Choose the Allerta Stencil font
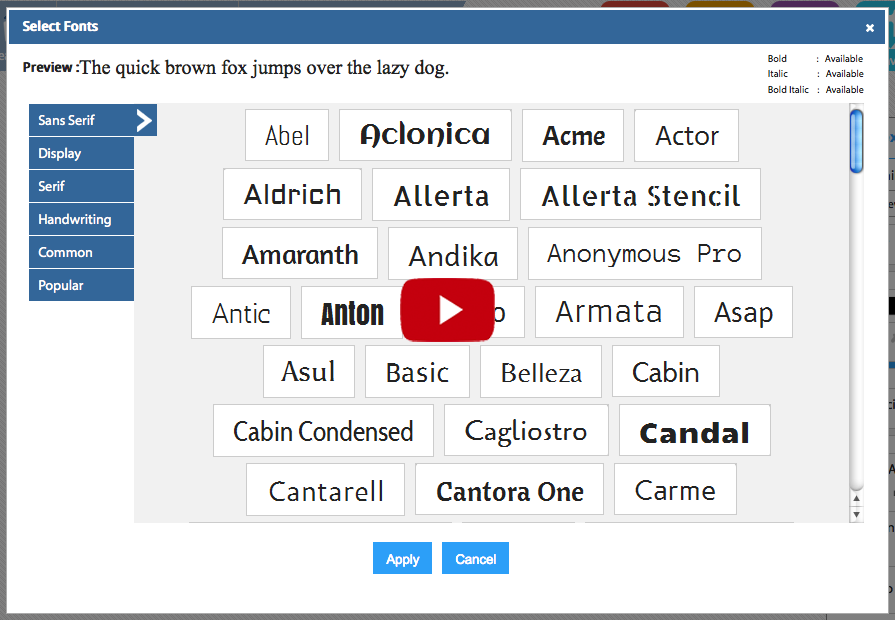Screen dimensions: 895x620 point(640,194)
